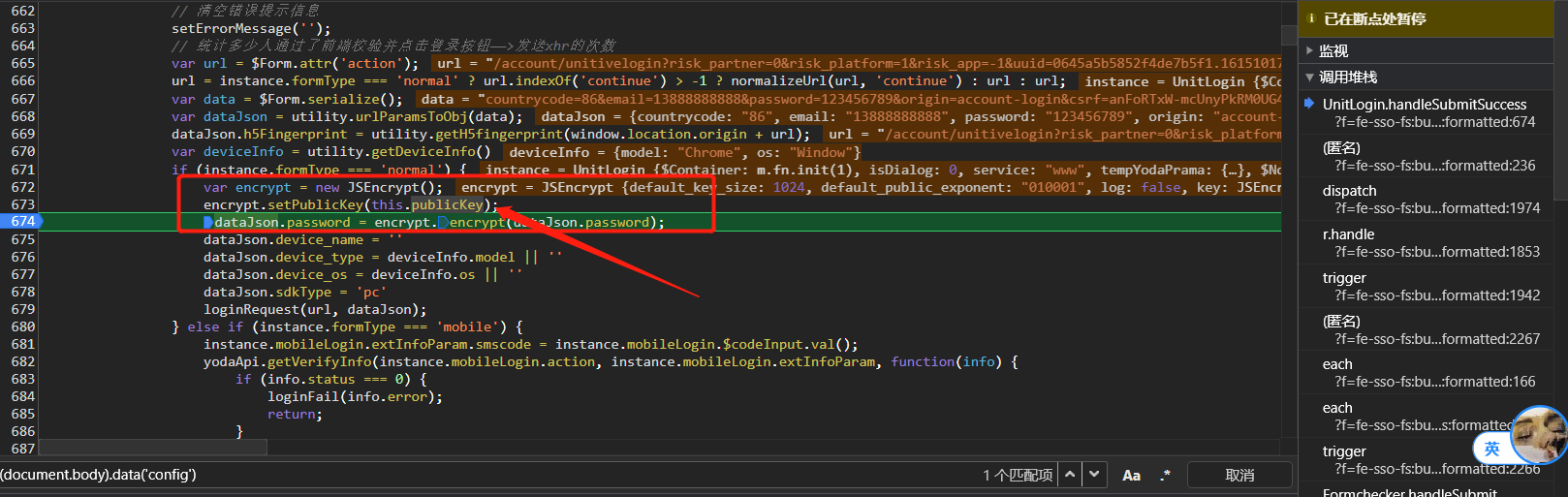Set a breakpoint on line 665

pyautogui.click(x=22, y=63)
